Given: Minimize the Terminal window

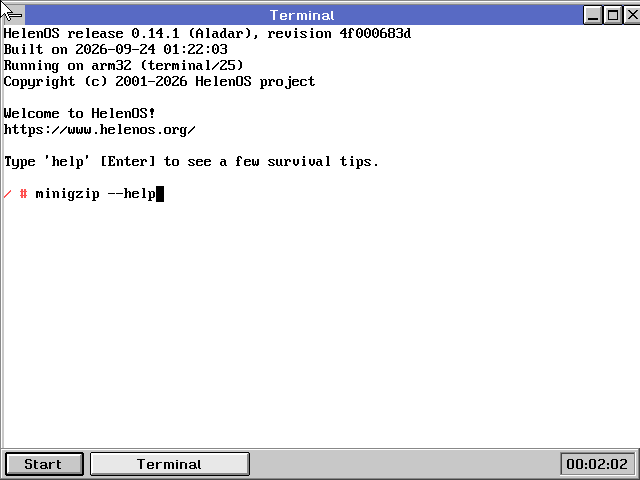Looking at the screenshot, I should 593,15.
